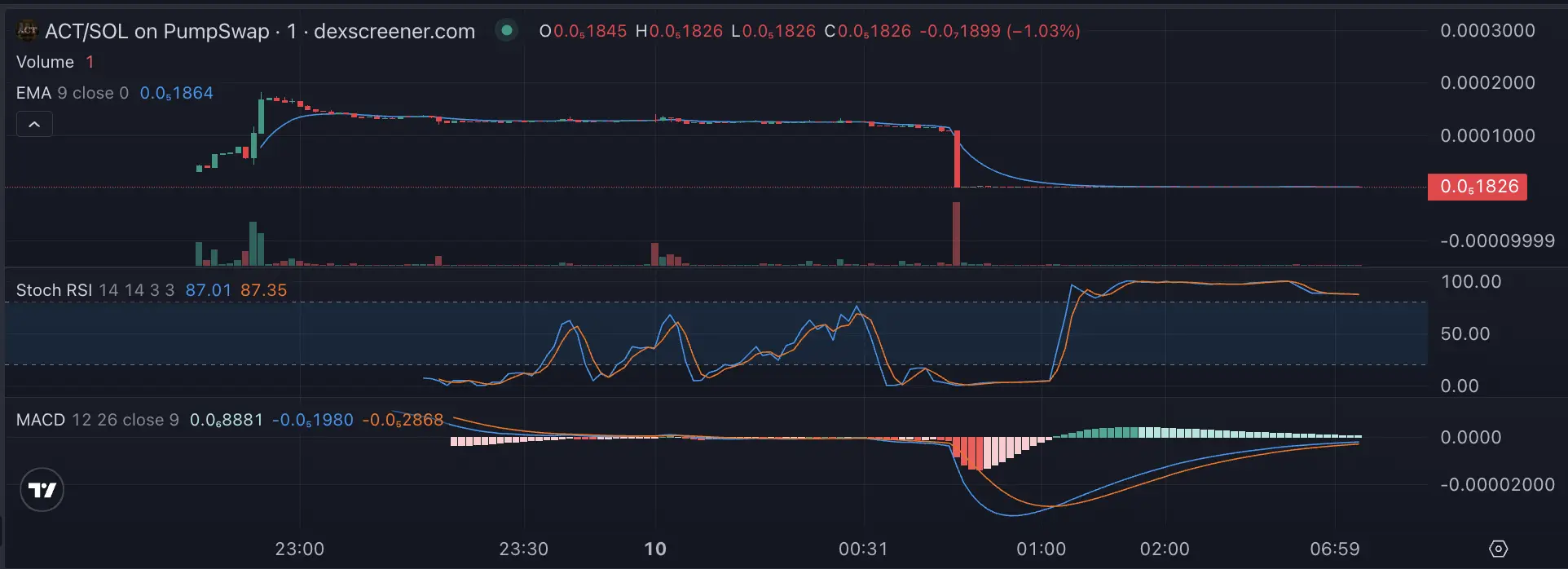This screenshot has height=569, width=1568.
Task: Click the 06:59 time axis label
Action: pyautogui.click(x=1335, y=549)
